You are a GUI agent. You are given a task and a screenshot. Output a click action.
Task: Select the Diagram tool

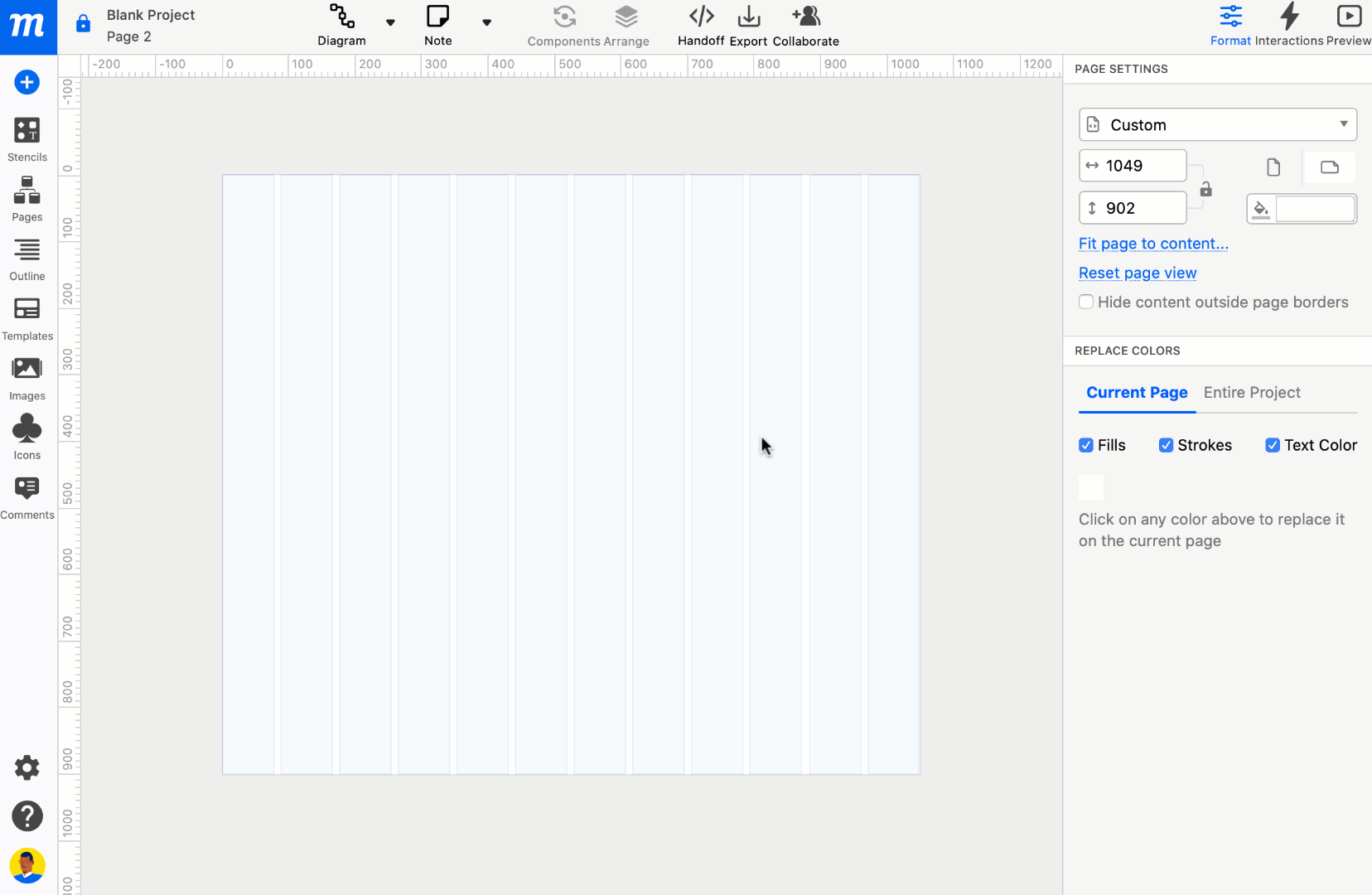click(341, 26)
